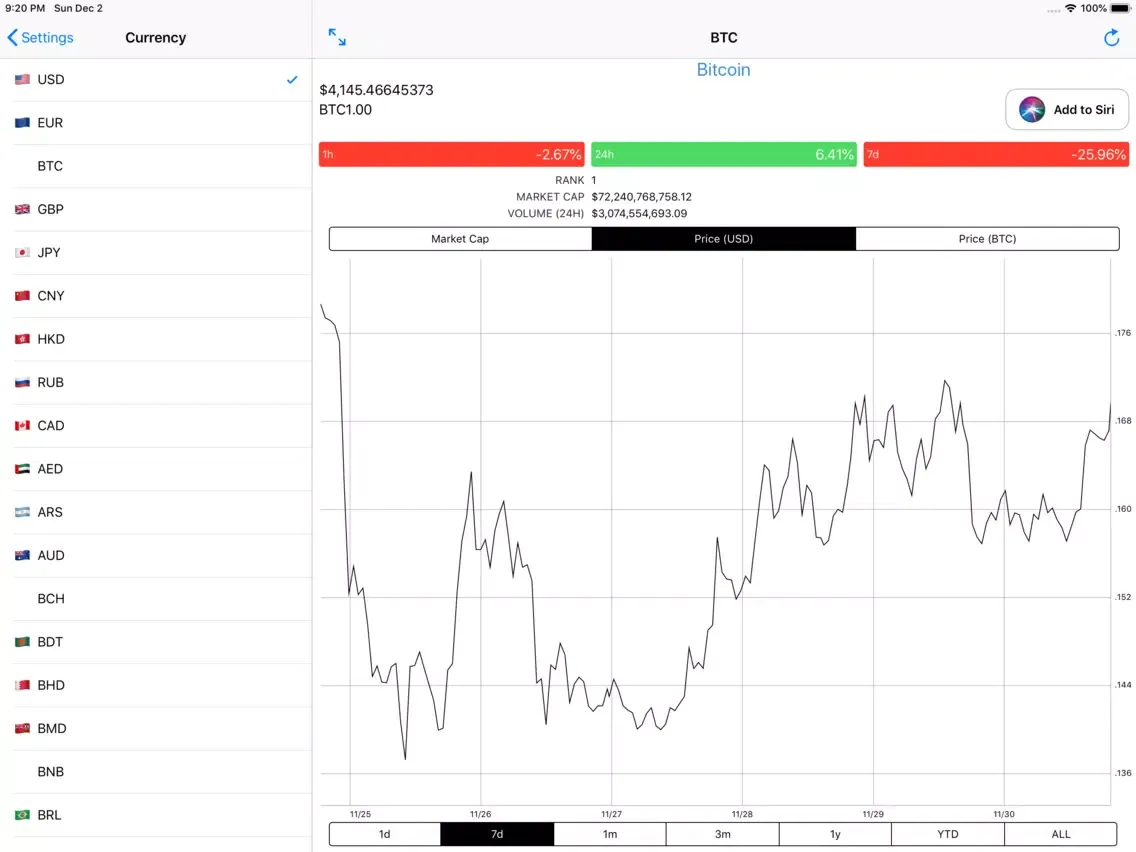Viewport: 1136px width, 852px height.
Task: Select BNB as the currency
Action: coord(156,772)
